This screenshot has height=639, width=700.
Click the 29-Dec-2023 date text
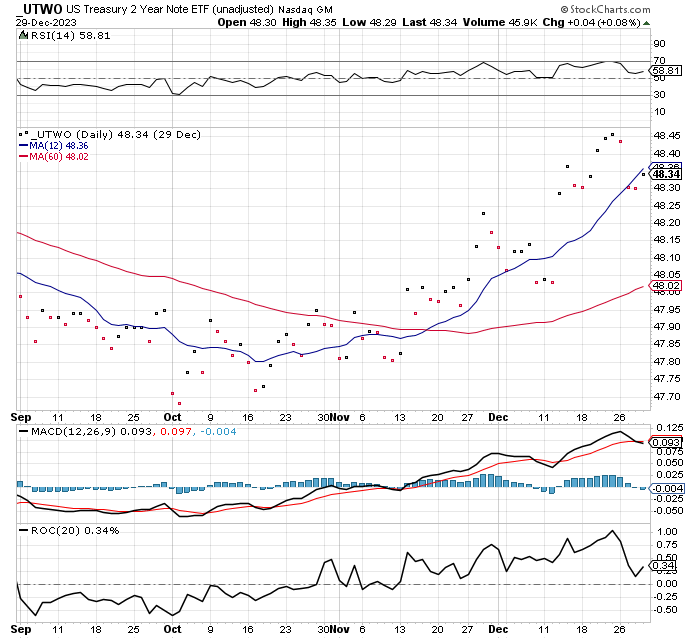tap(46, 23)
